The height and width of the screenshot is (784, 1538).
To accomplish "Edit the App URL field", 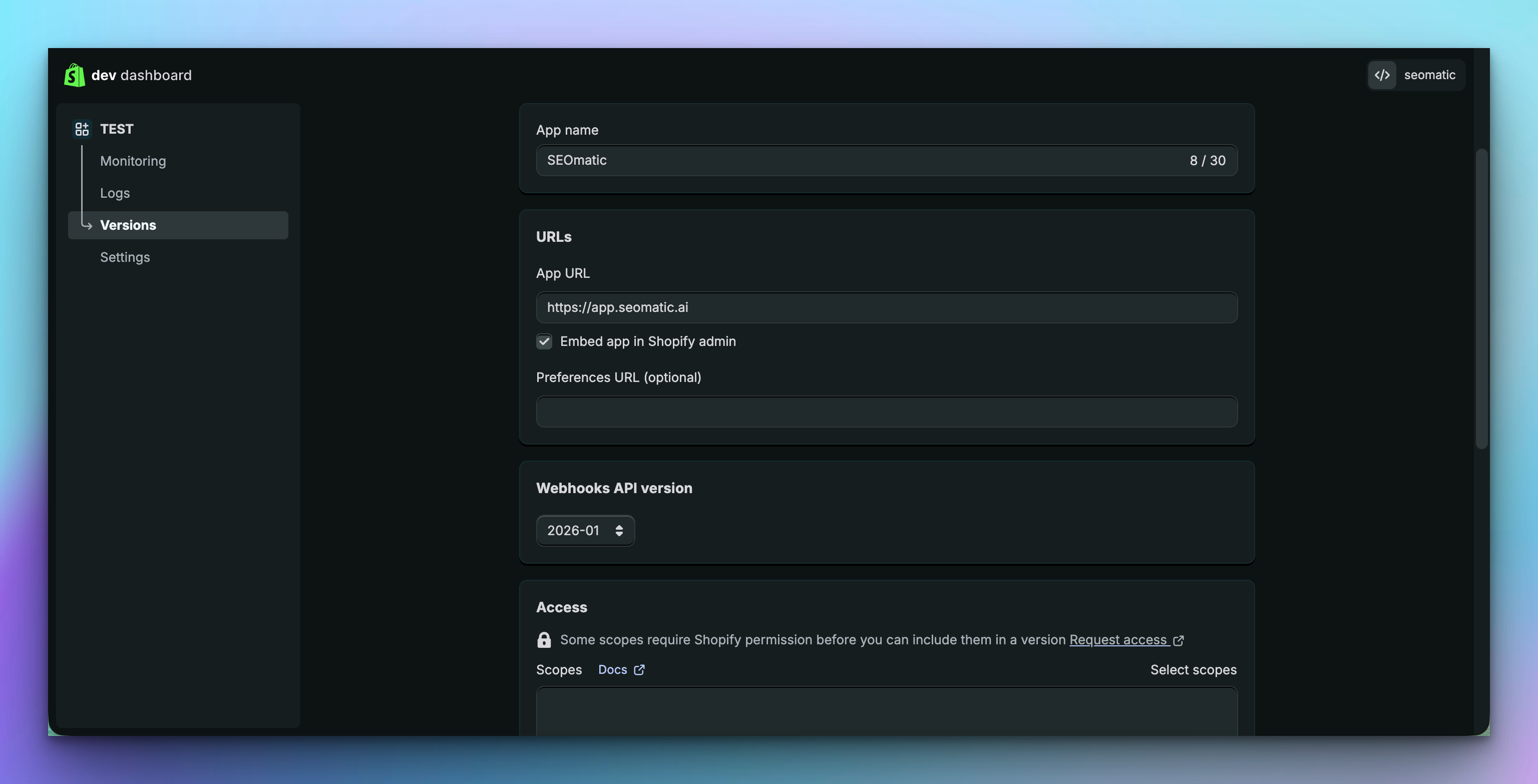I will pos(887,307).
